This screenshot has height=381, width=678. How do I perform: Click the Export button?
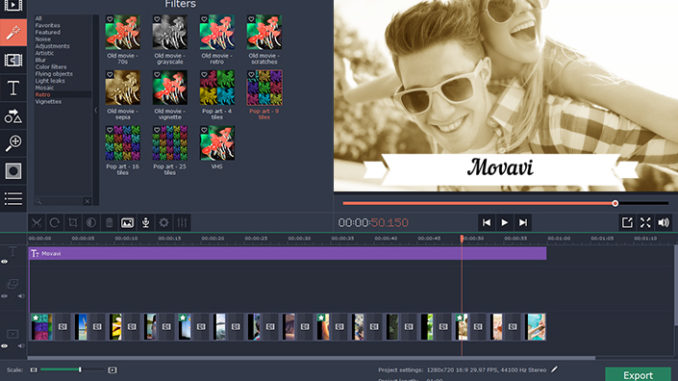(x=638, y=375)
